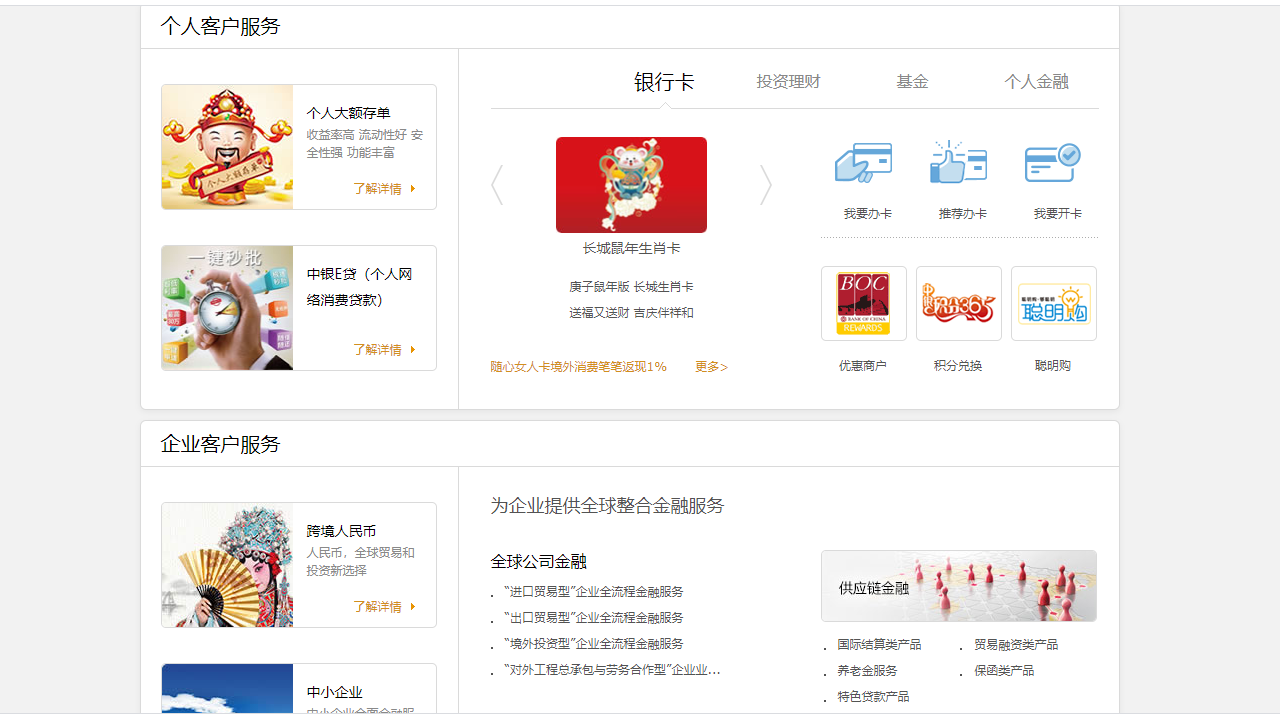Open the 供应链金融 banner image
1280x720 pixels.
pos(958,585)
